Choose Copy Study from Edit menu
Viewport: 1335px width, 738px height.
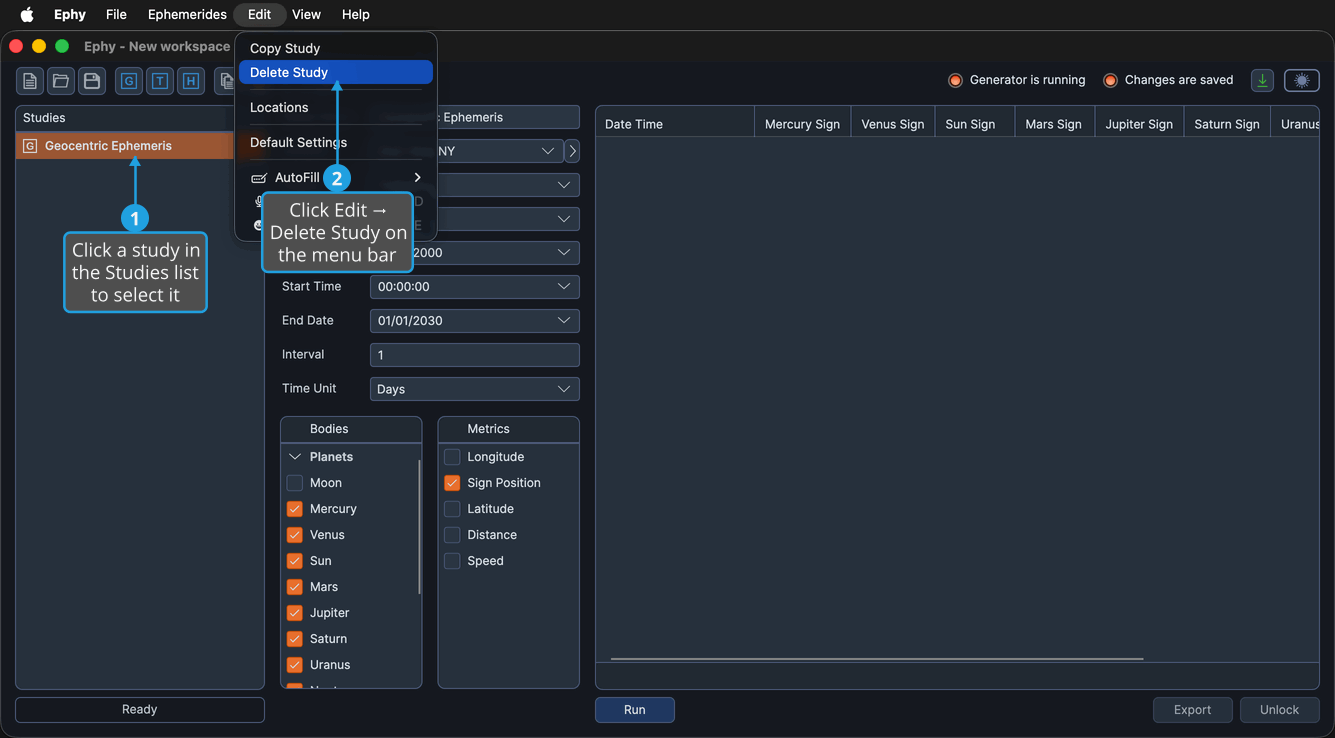tap(336, 48)
